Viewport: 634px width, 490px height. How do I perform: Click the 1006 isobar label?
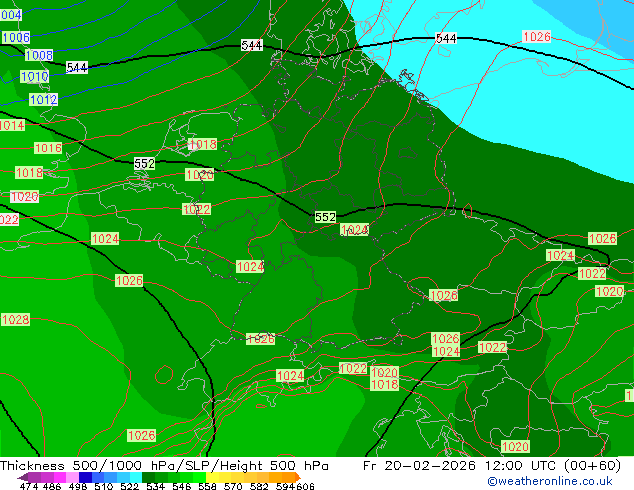coord(16,38)
